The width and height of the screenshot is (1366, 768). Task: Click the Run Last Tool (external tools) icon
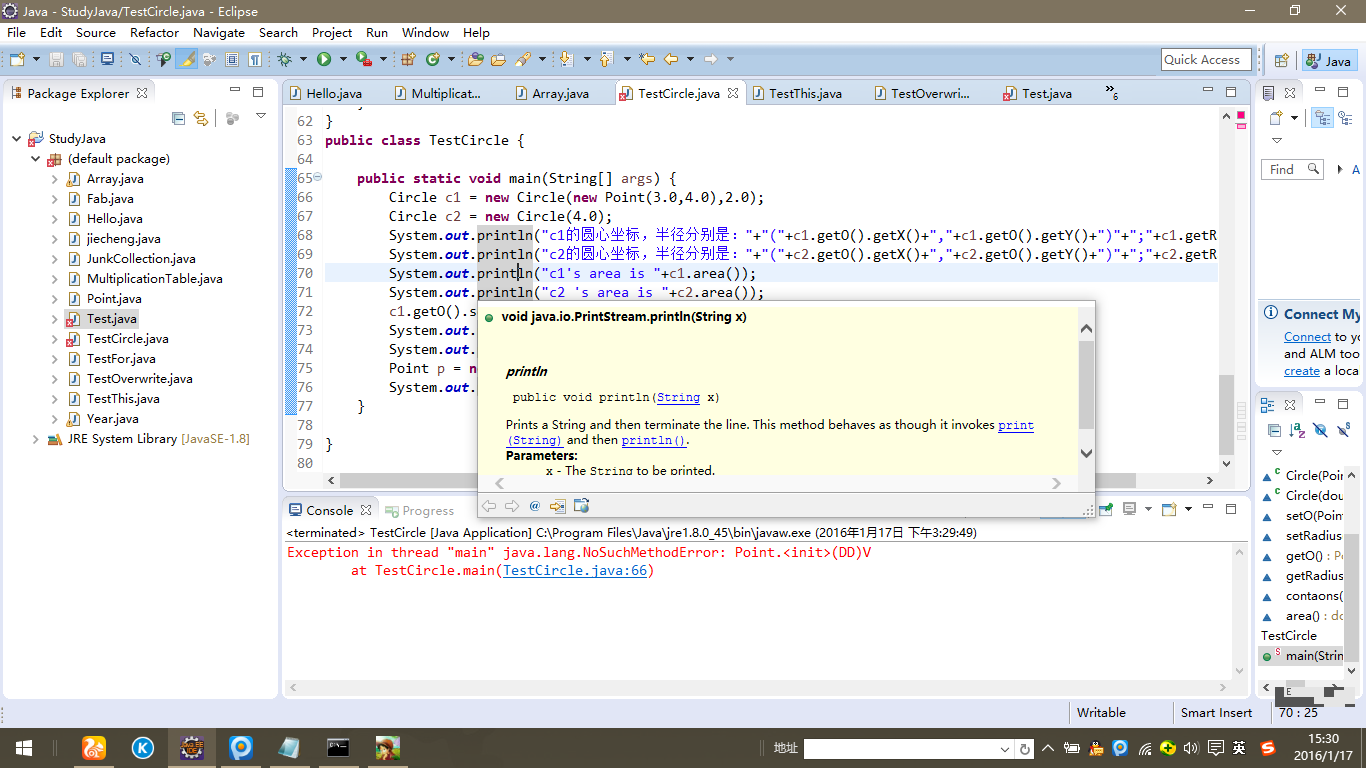(x=364, y=60)
